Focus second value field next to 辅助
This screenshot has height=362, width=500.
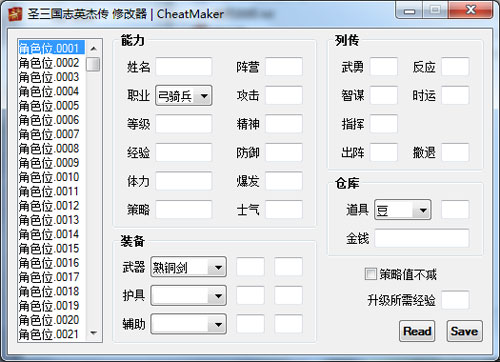point(288,324)
